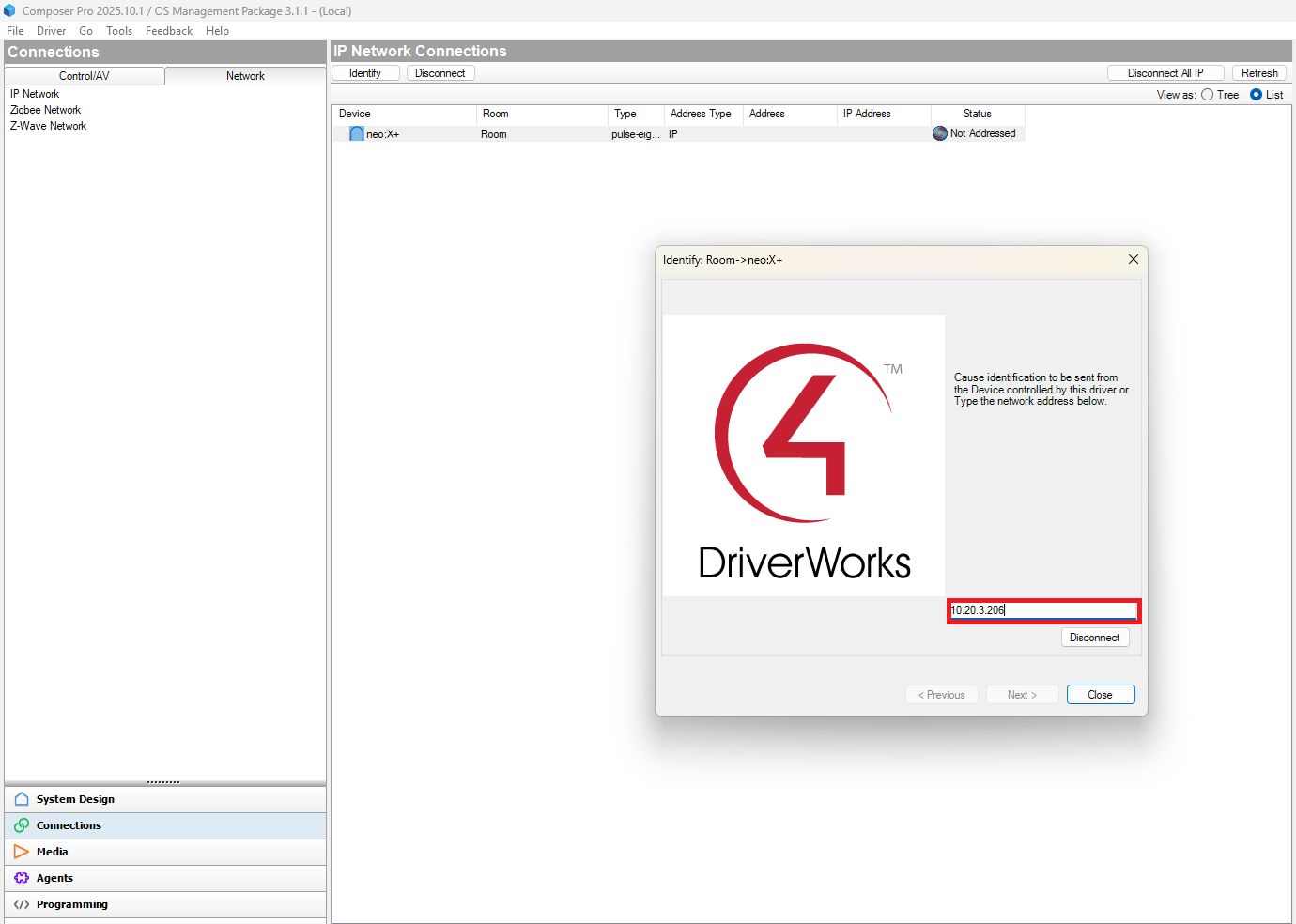Sort by the Status column header

[x=978, y=114]
